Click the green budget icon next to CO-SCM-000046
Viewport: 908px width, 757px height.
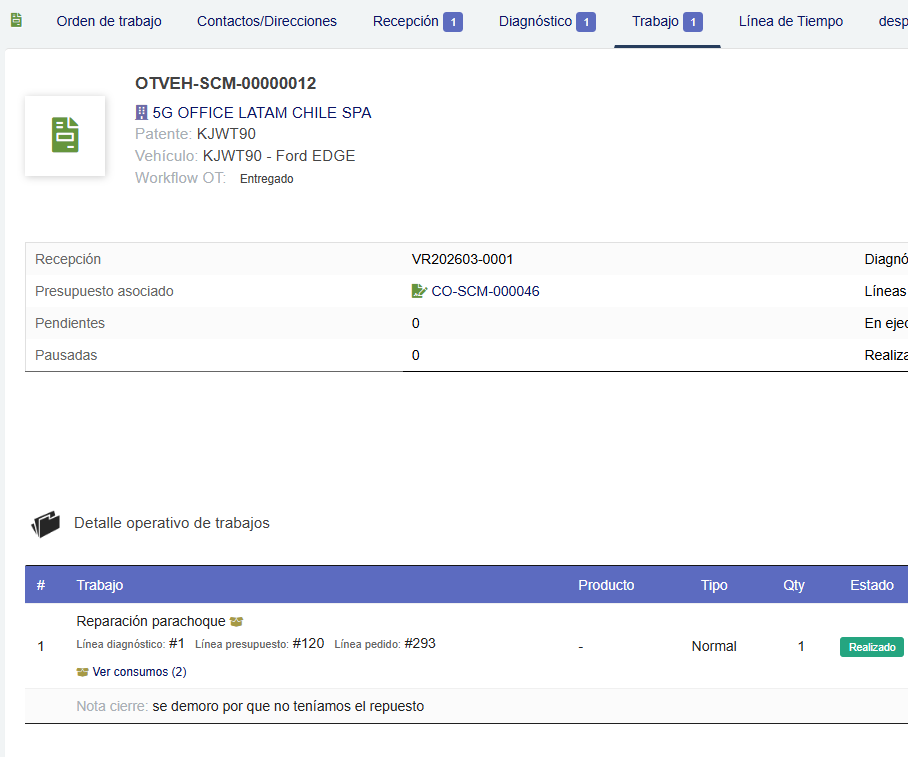pyautogui.click(x=421, y=290)
